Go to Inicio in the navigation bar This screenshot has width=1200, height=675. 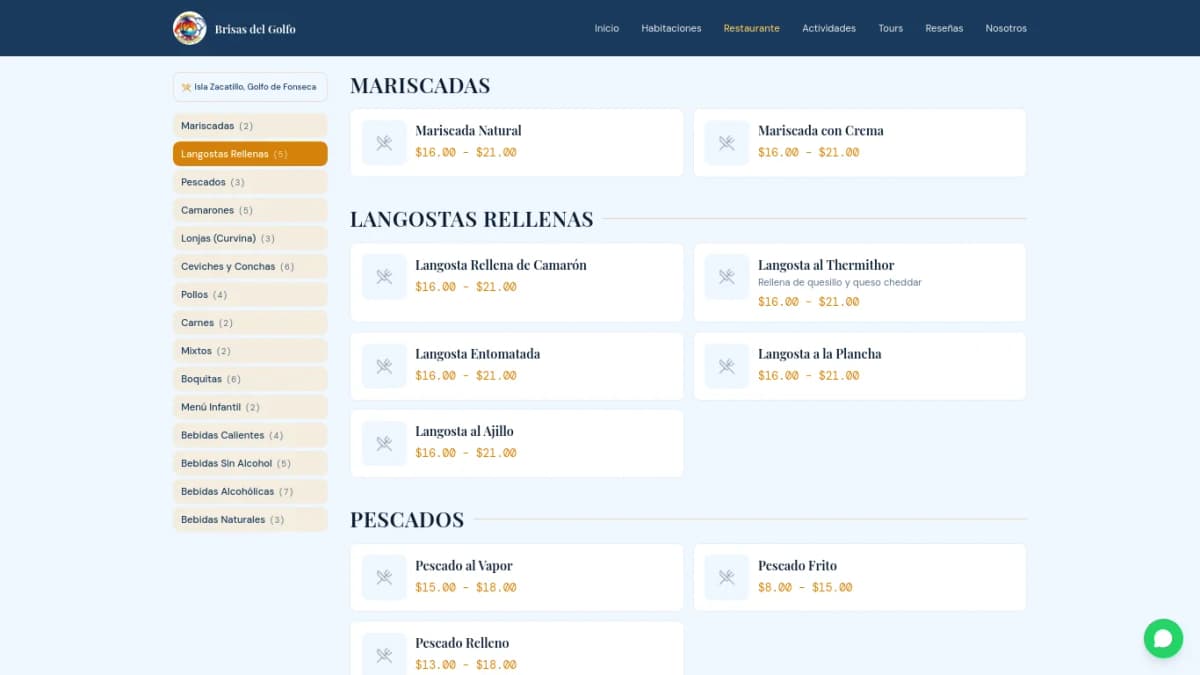(x=607, y=28)
